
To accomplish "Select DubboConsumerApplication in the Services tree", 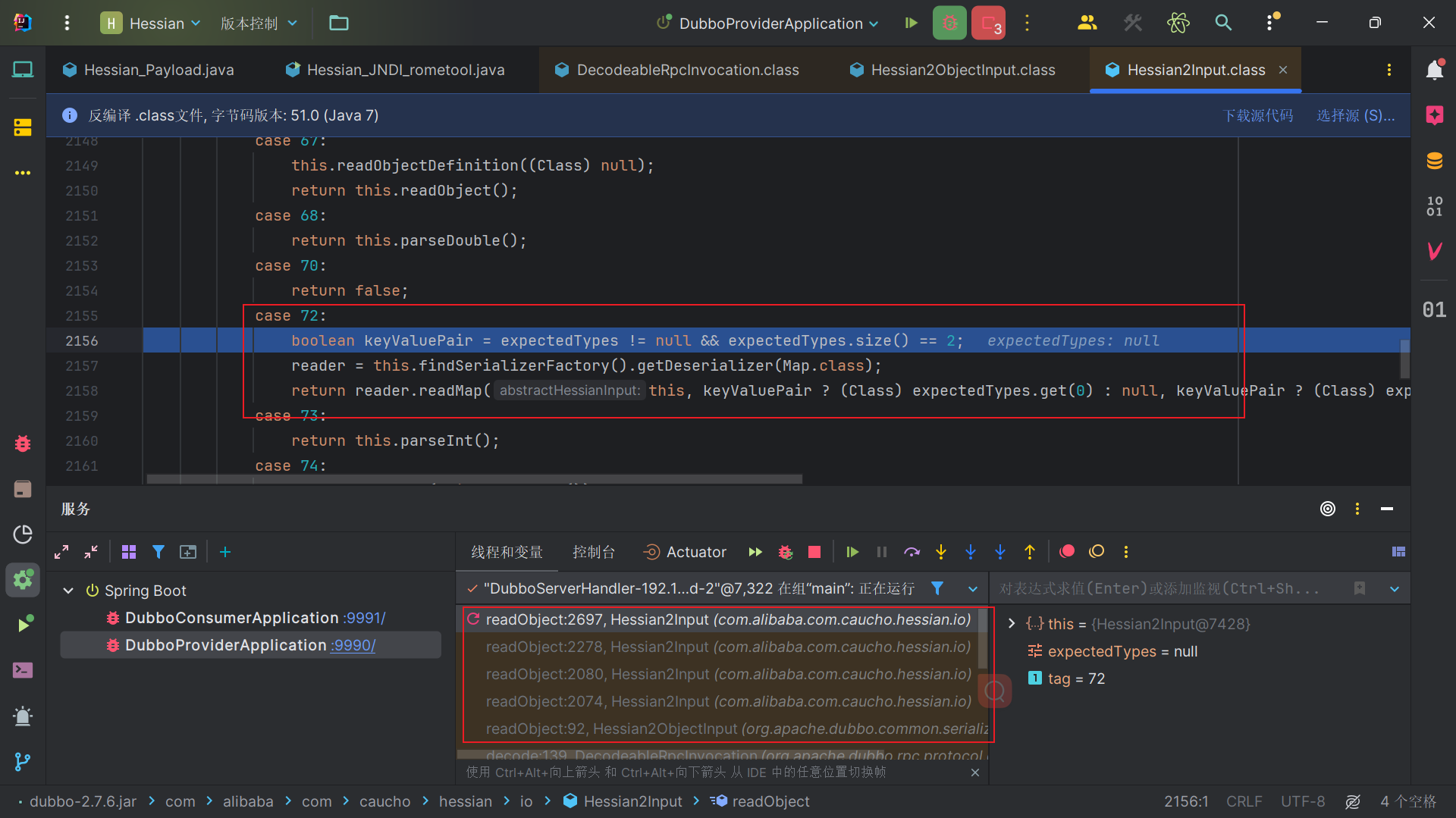I will [x=231, y=618].
